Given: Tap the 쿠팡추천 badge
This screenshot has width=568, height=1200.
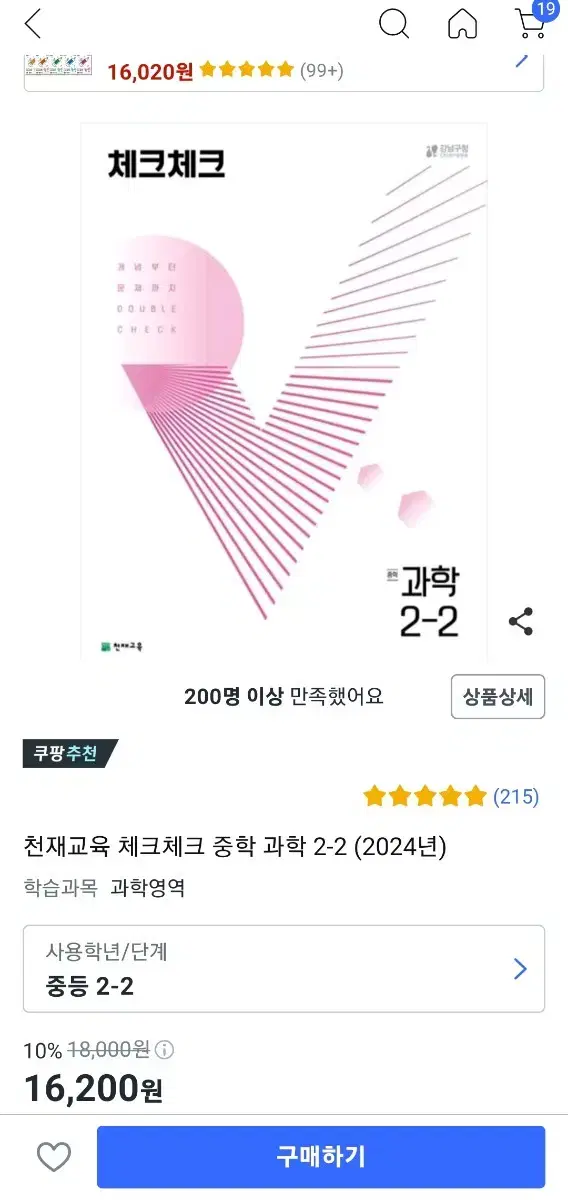Looking at the screenshot, I should click(x=70, y=753).
